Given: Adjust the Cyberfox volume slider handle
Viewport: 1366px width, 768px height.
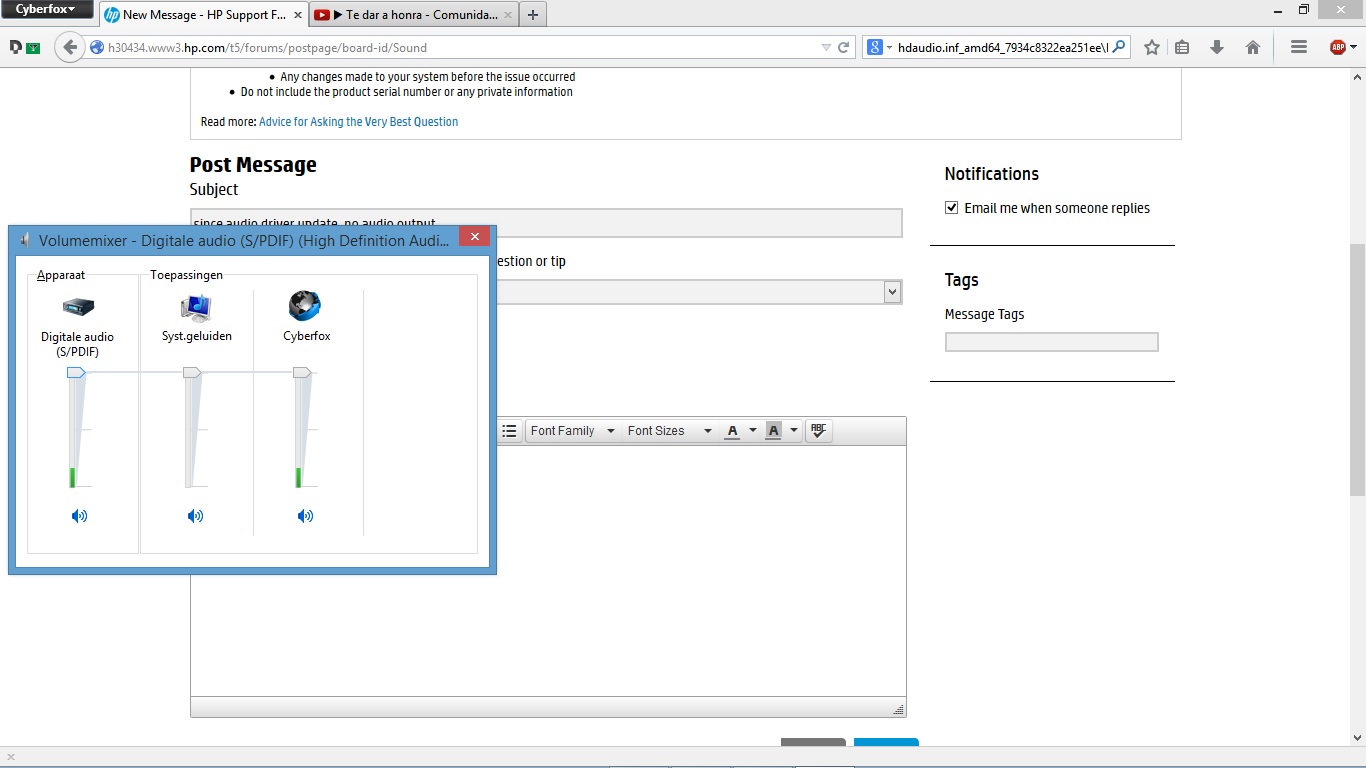Looking at the screenshot, I should [302, 372].
